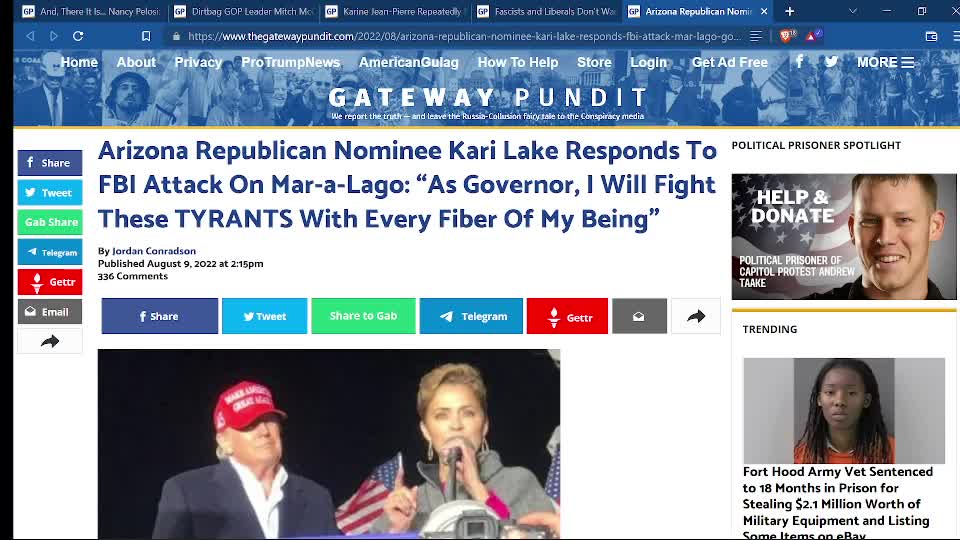Switch to the 'And, There It Is... Nancy Pelosi' tab

click(91, 12)
